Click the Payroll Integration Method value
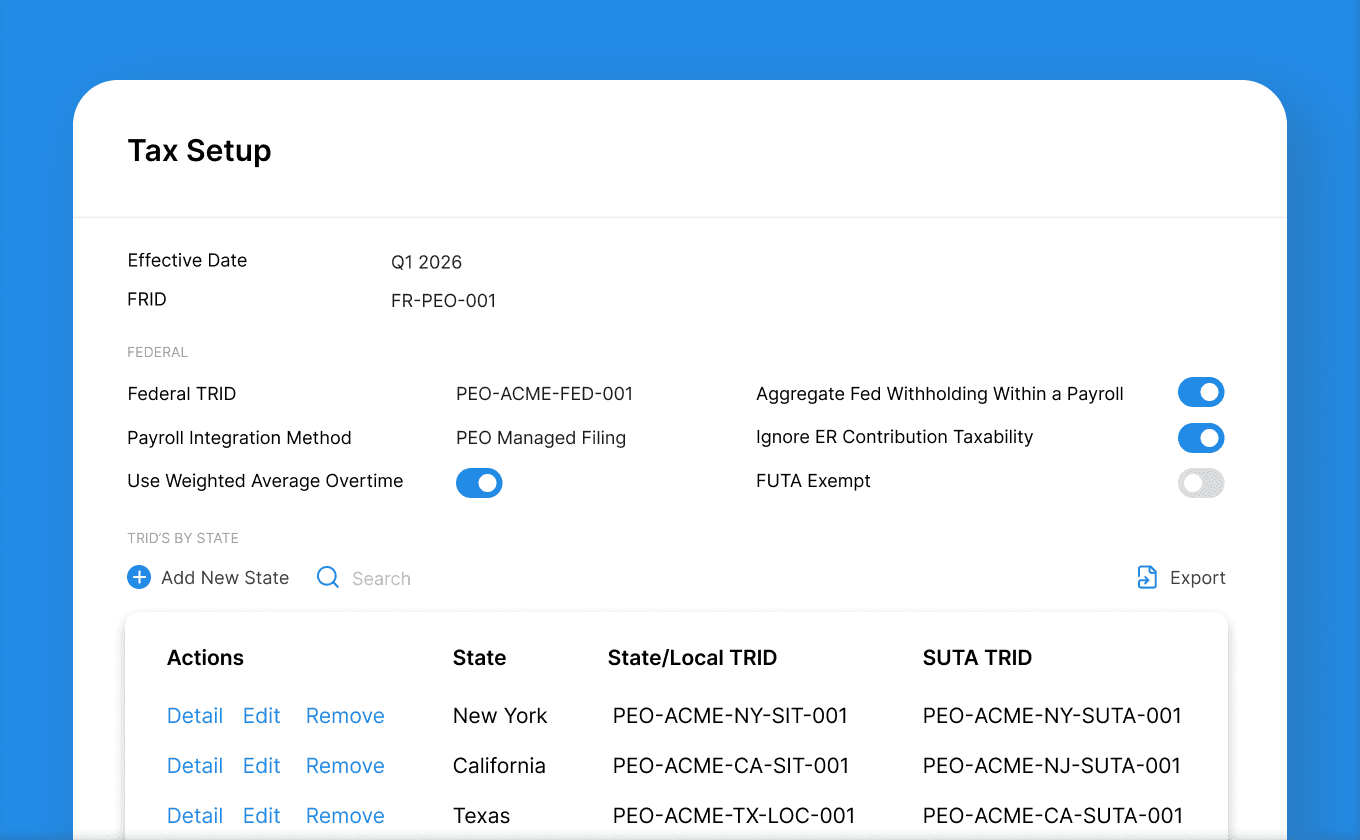 click(541, 438)
